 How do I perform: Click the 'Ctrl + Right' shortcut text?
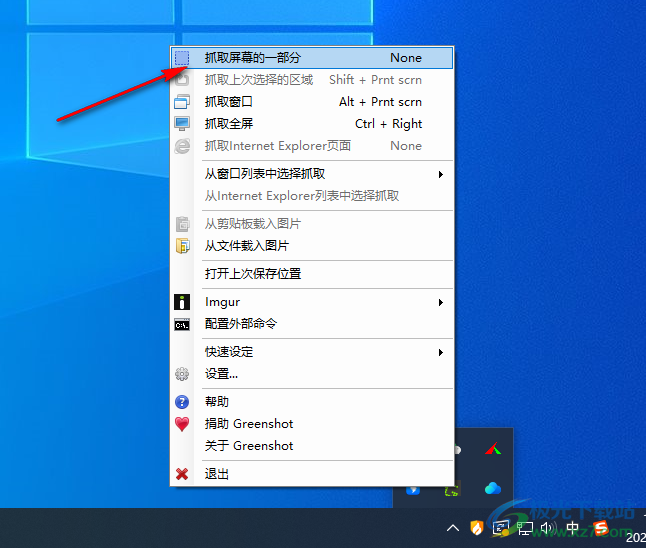coord(389,124)
